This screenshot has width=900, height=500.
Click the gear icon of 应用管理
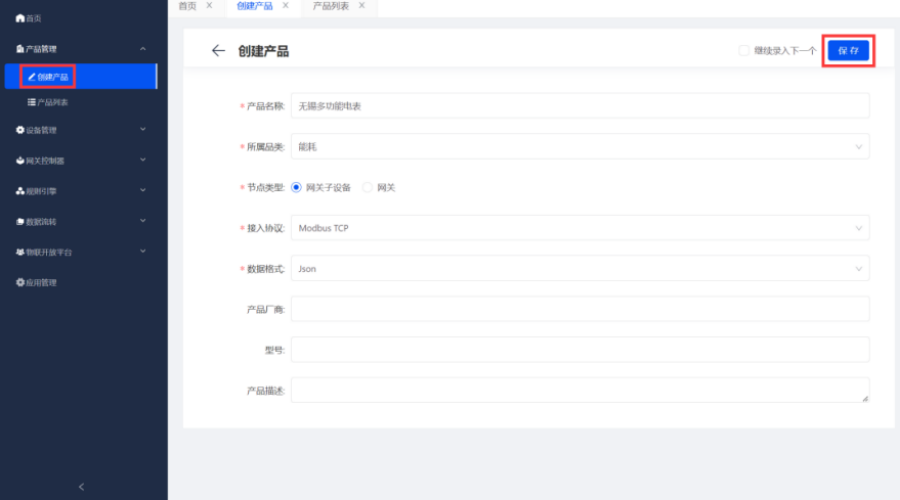pyautogui.click(x=20, y=282)
